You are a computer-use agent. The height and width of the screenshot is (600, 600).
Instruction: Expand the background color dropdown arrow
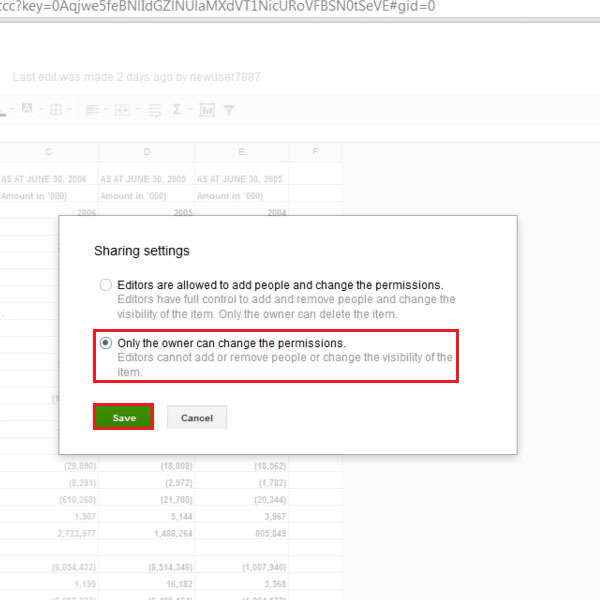pyautogui.click(x=41, y=109)
